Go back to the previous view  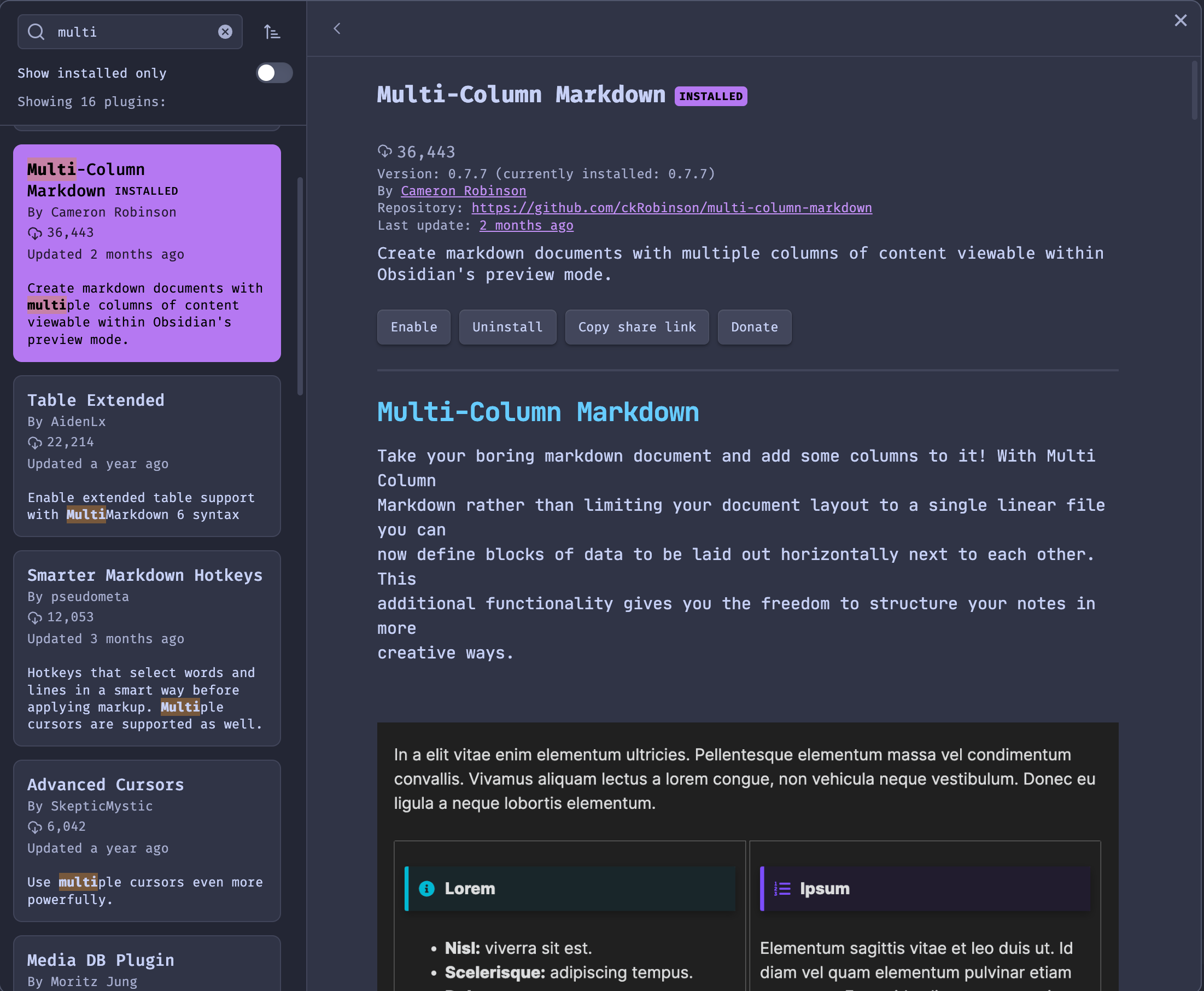(337, 28)
